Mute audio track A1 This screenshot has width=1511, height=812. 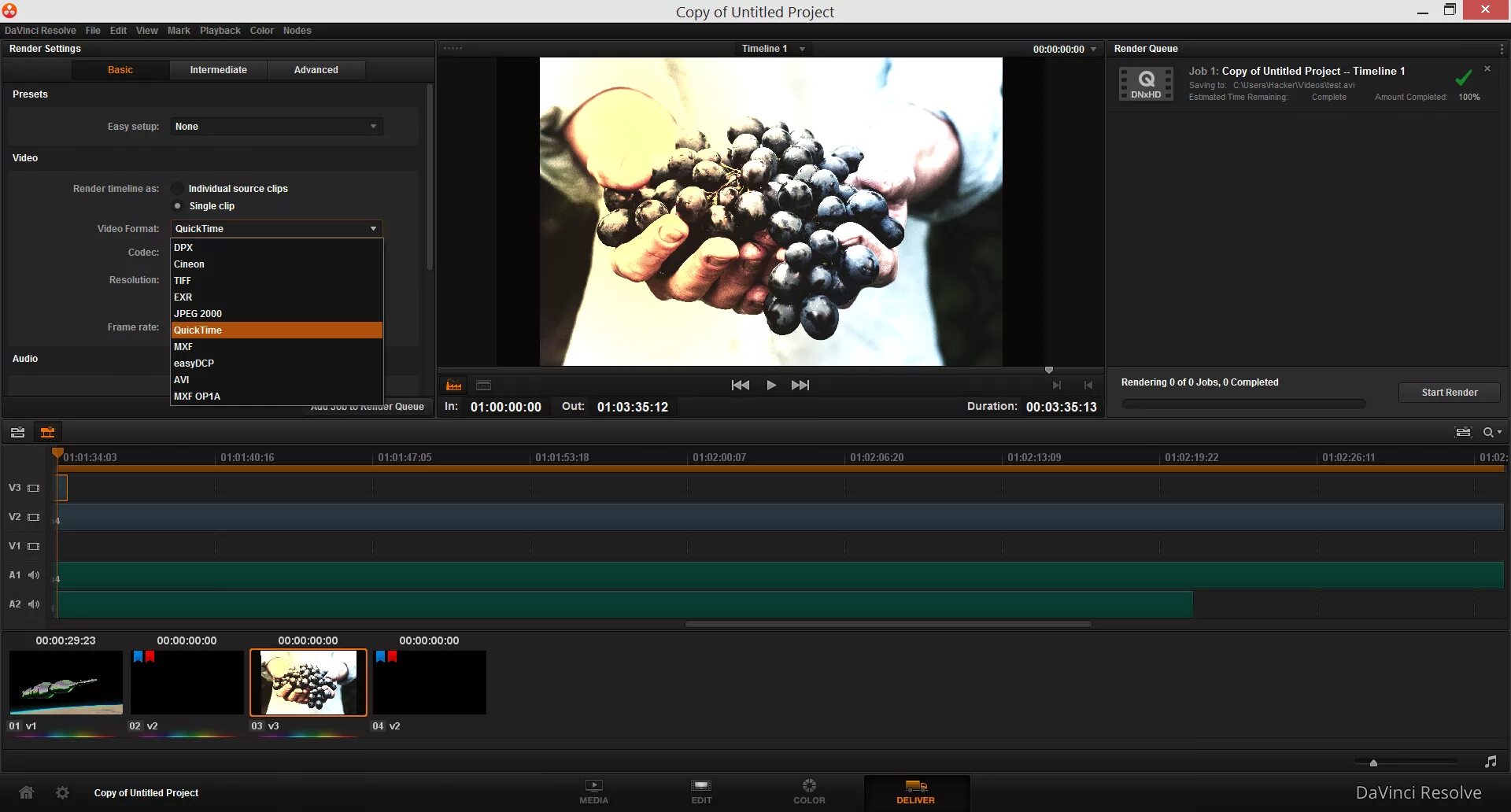34,575
